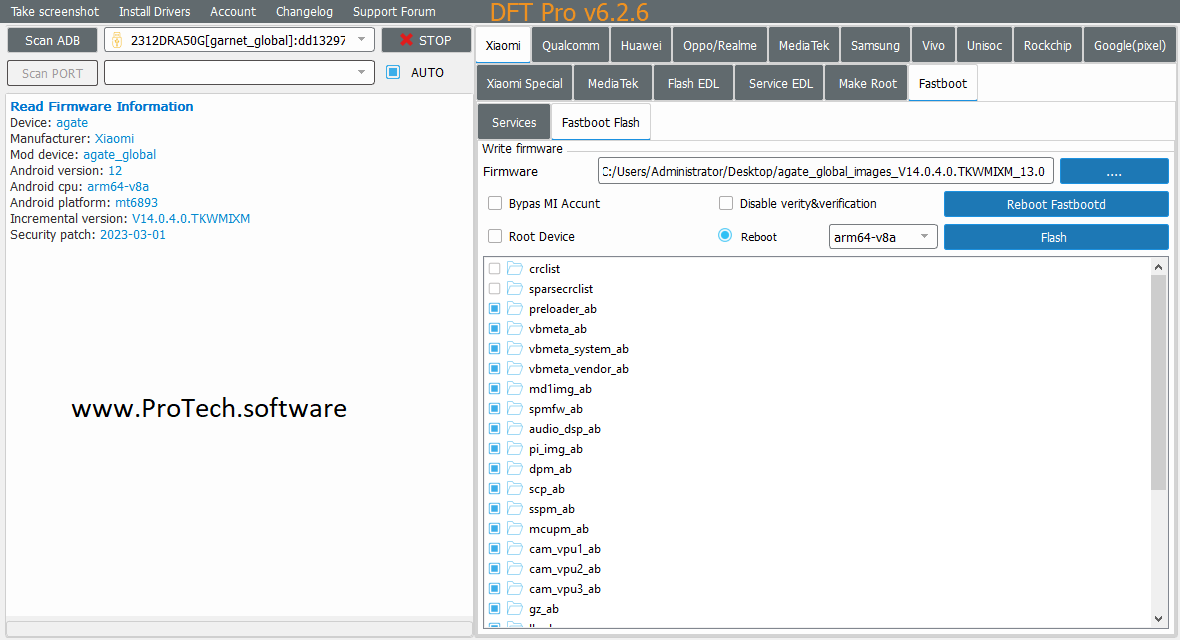Open the Account menu
The width and height of the screenshot is (1180, 640).
click(233, 11)
